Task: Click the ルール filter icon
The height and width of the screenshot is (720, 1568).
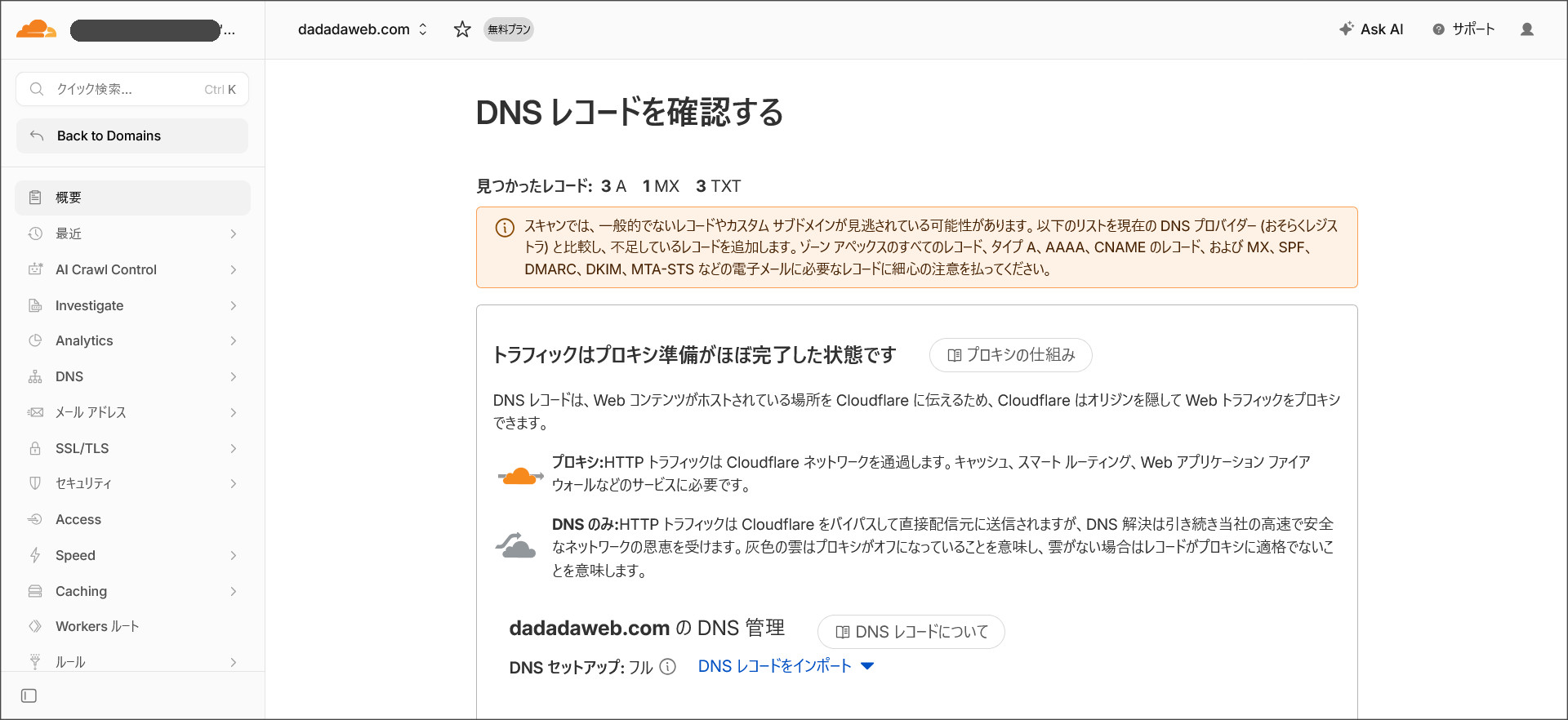Action: click(35, 661)
